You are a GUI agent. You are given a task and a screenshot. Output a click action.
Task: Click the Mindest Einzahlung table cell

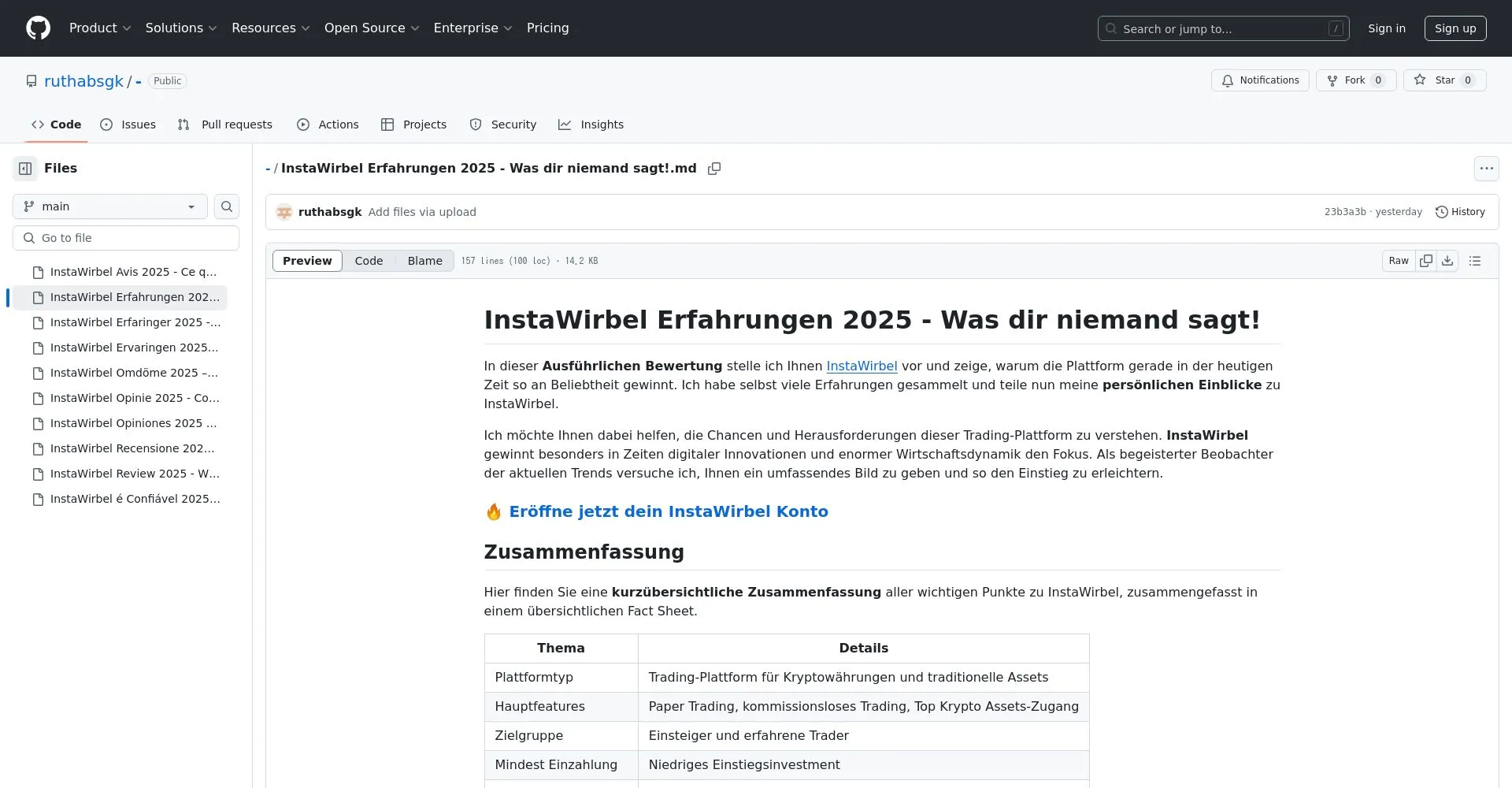tap(561, 765)
